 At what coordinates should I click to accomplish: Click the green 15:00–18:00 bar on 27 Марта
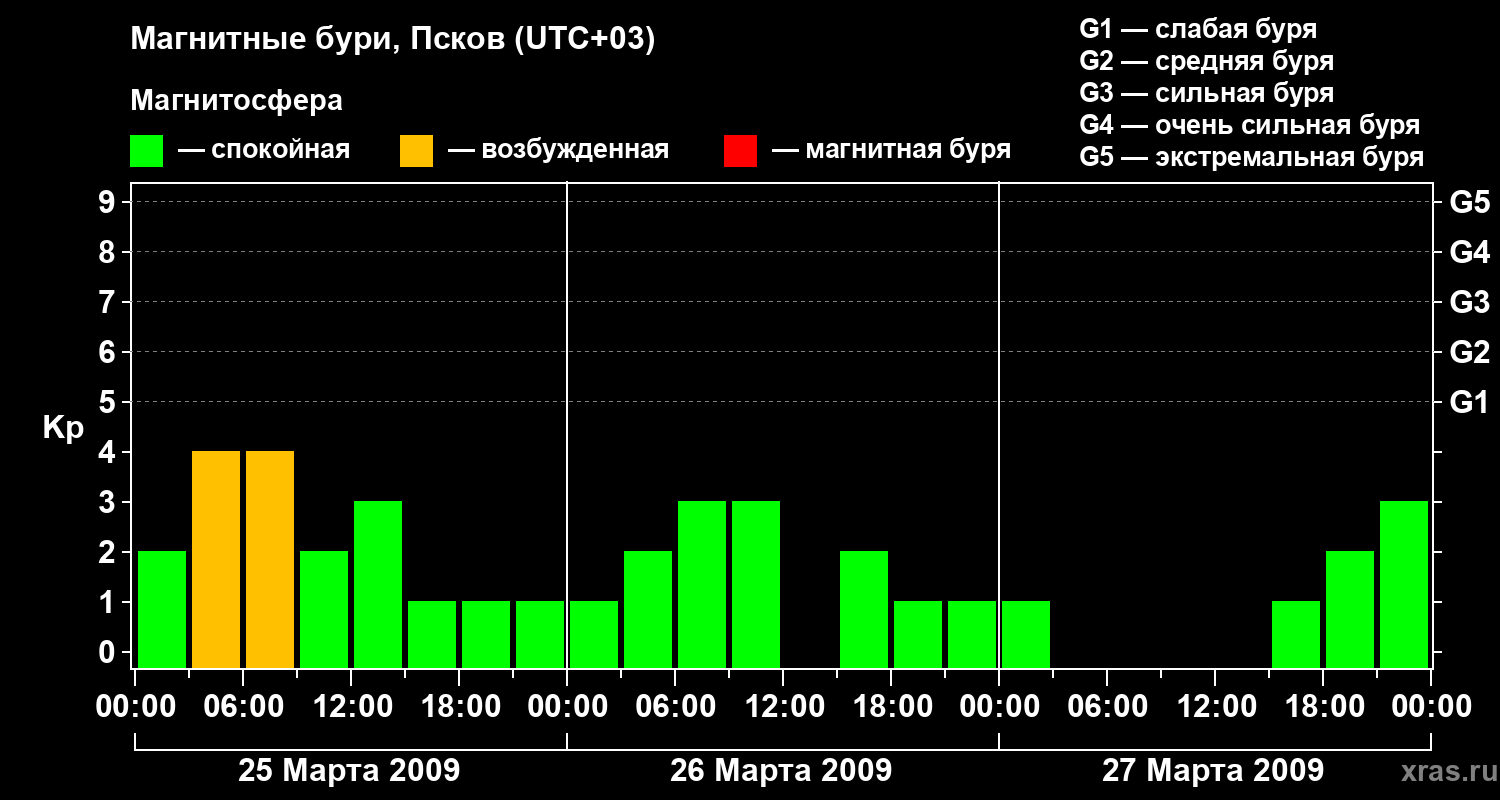coord(1296,634)
